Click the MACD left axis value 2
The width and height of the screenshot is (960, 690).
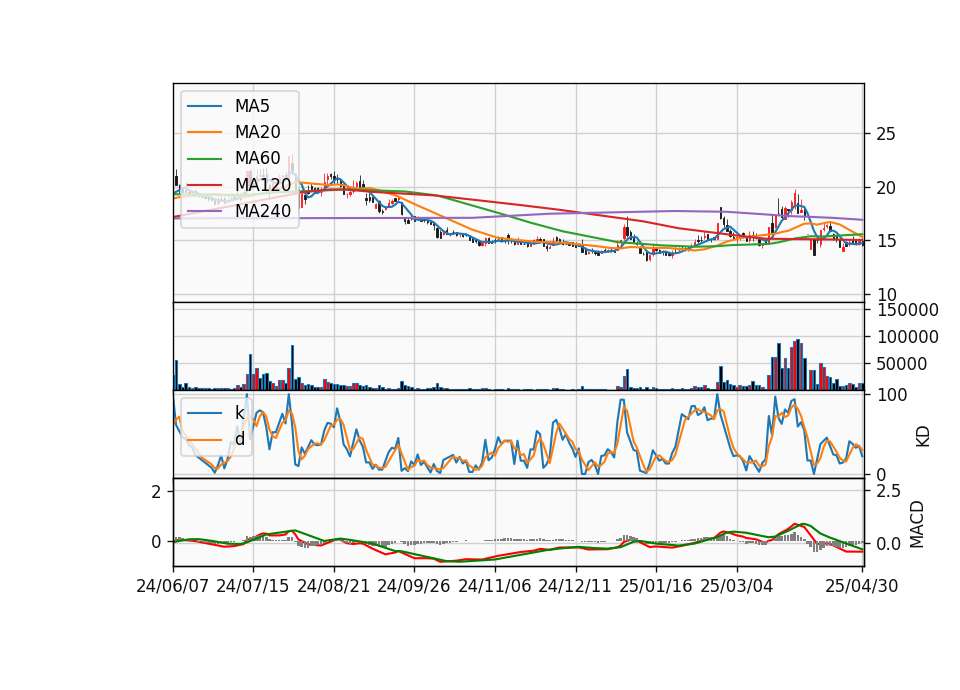coord(156,492)
